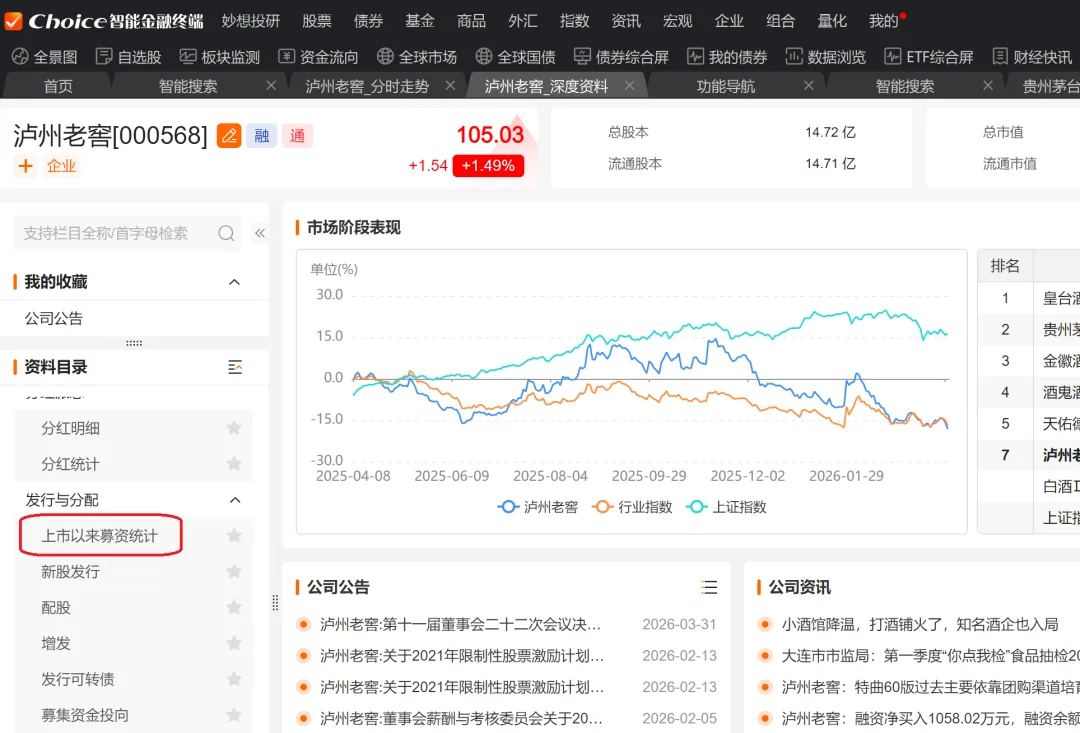Image resolution: width=1080 pixels, height=733 pixels.
Task: Open news 小酒馆降温，打酒铺火了
Action: coord(920,624)
